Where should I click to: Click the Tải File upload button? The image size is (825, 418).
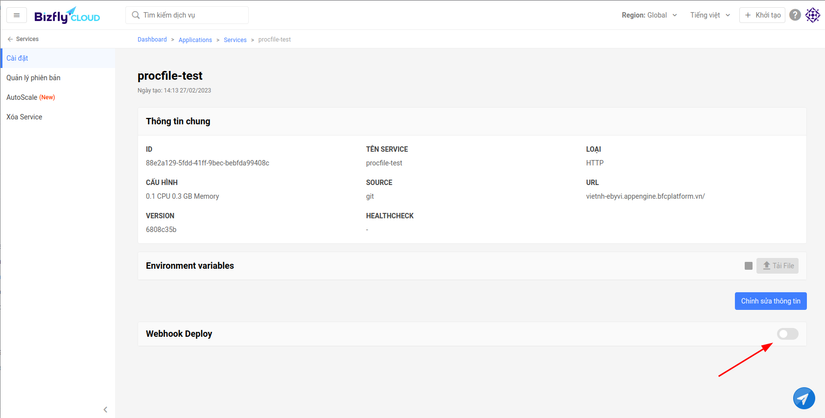pos(777,266)
